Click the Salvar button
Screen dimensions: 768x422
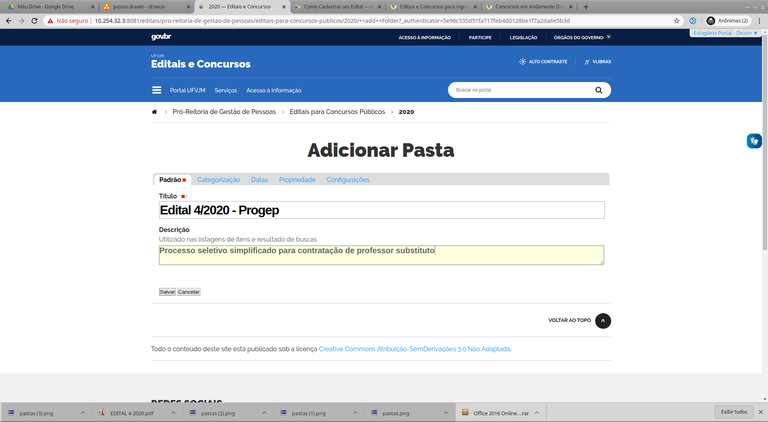[167, 292]
